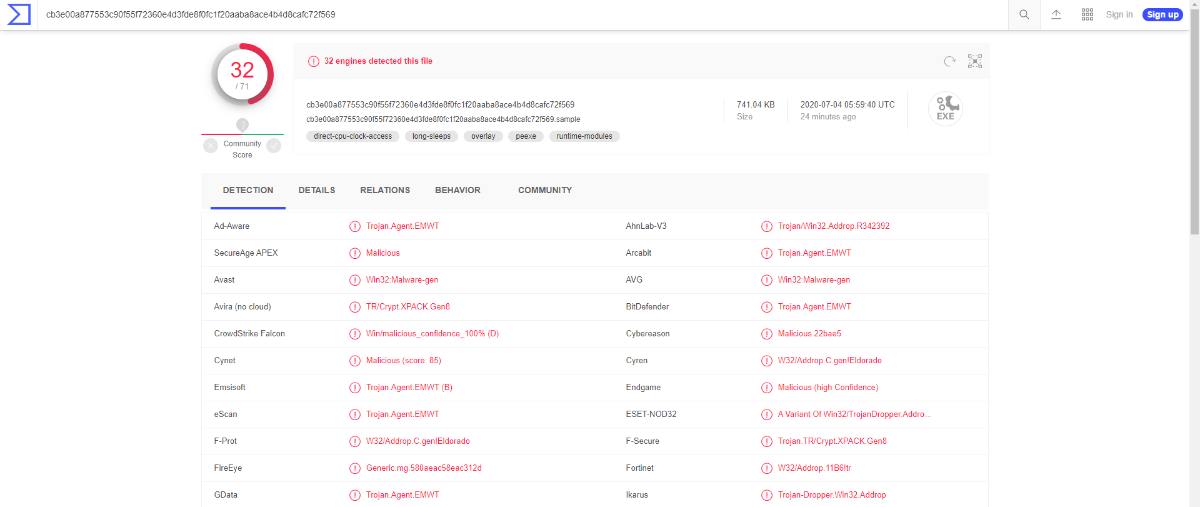Click the alert icon in GData row
The height and width of the screenshot is (507, 1200).
coord(355,495)
